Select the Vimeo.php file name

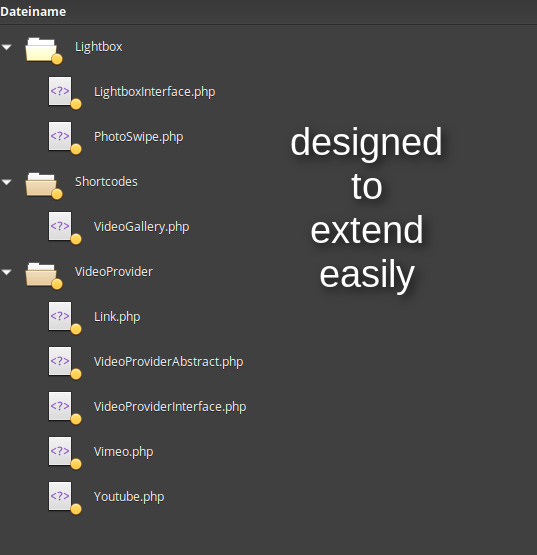click(x=123, y=452)
